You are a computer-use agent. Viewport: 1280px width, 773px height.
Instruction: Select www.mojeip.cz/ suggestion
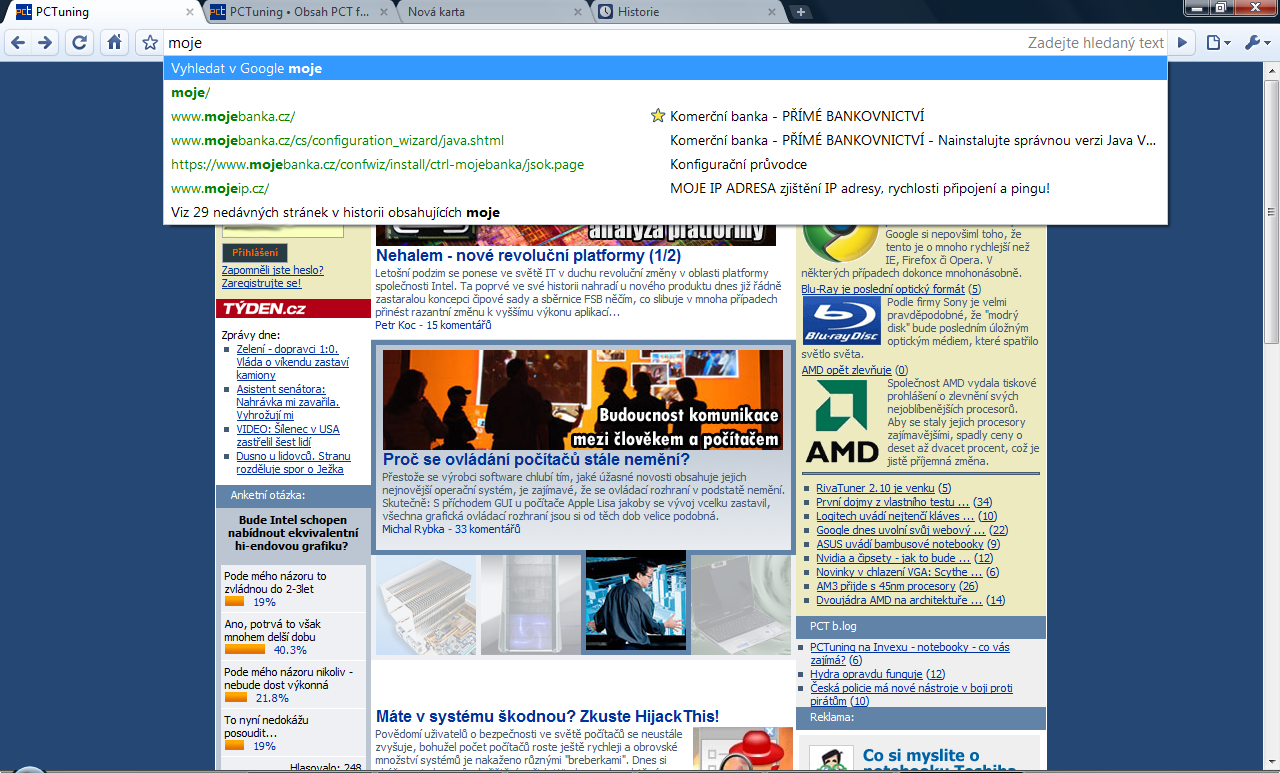[x=665, y=189]
